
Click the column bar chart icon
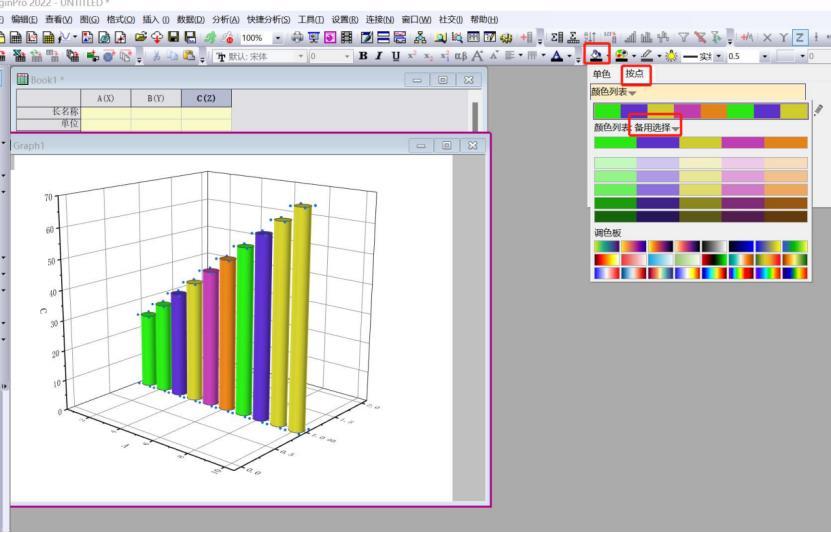pos(646,37)
